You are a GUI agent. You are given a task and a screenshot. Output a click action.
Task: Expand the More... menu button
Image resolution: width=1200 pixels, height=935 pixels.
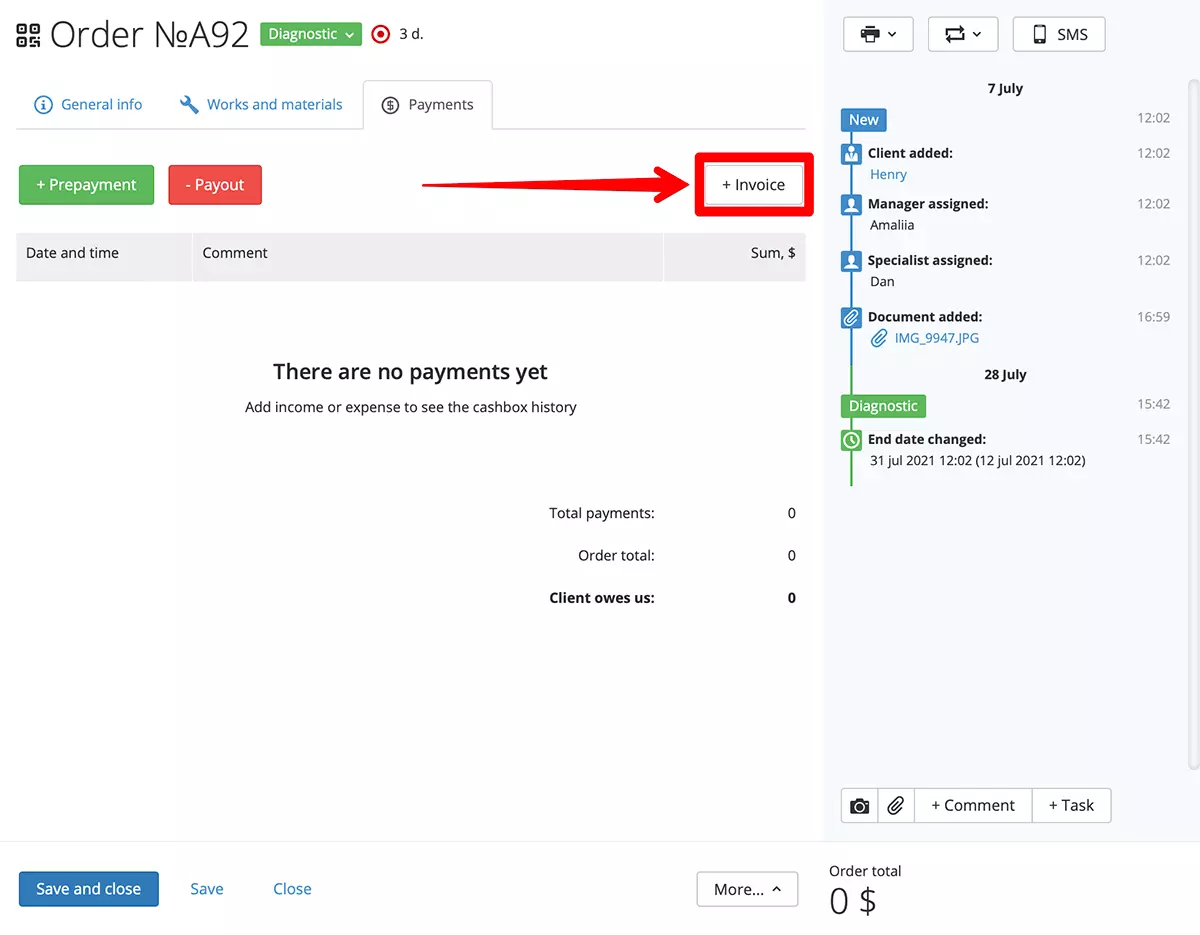click(748, 889)
